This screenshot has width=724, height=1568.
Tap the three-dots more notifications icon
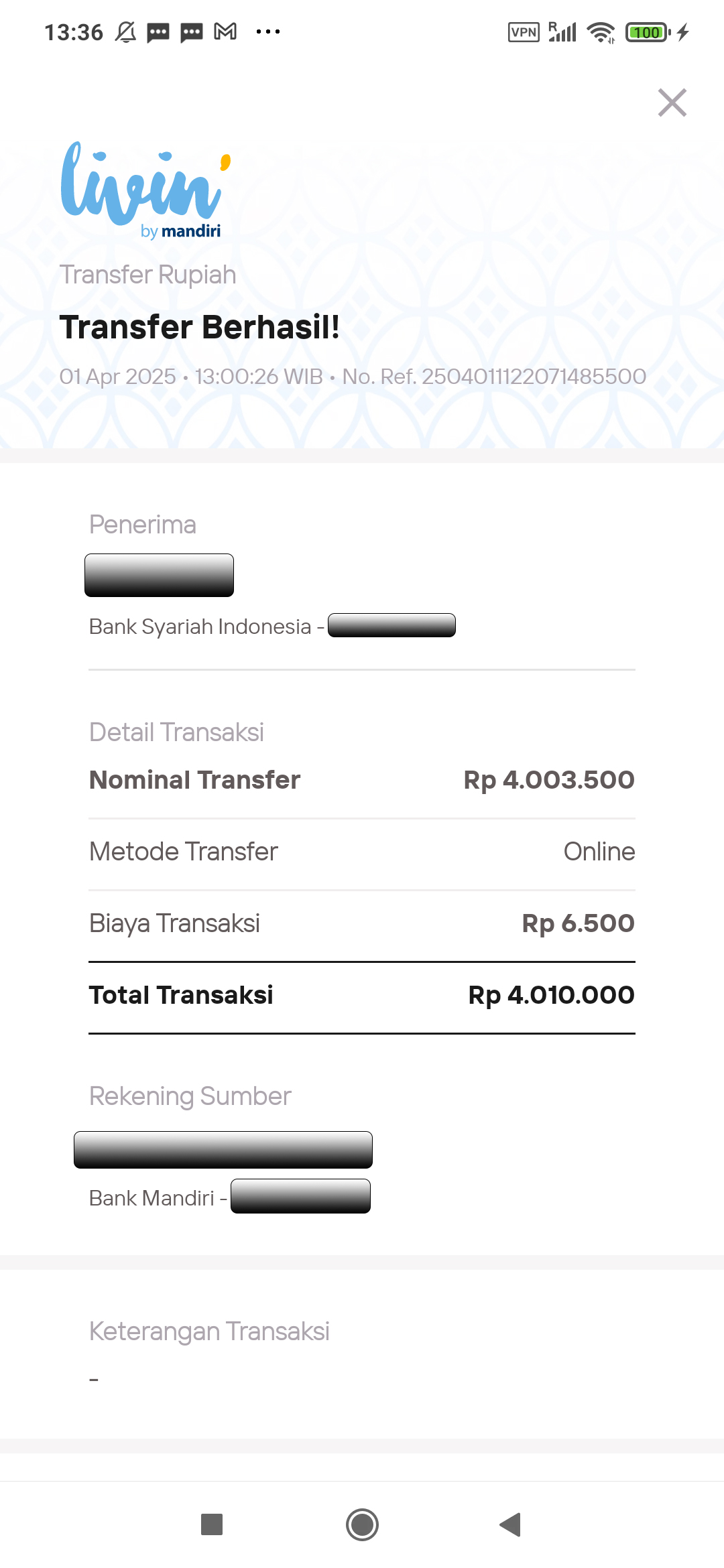coord(268,31)
